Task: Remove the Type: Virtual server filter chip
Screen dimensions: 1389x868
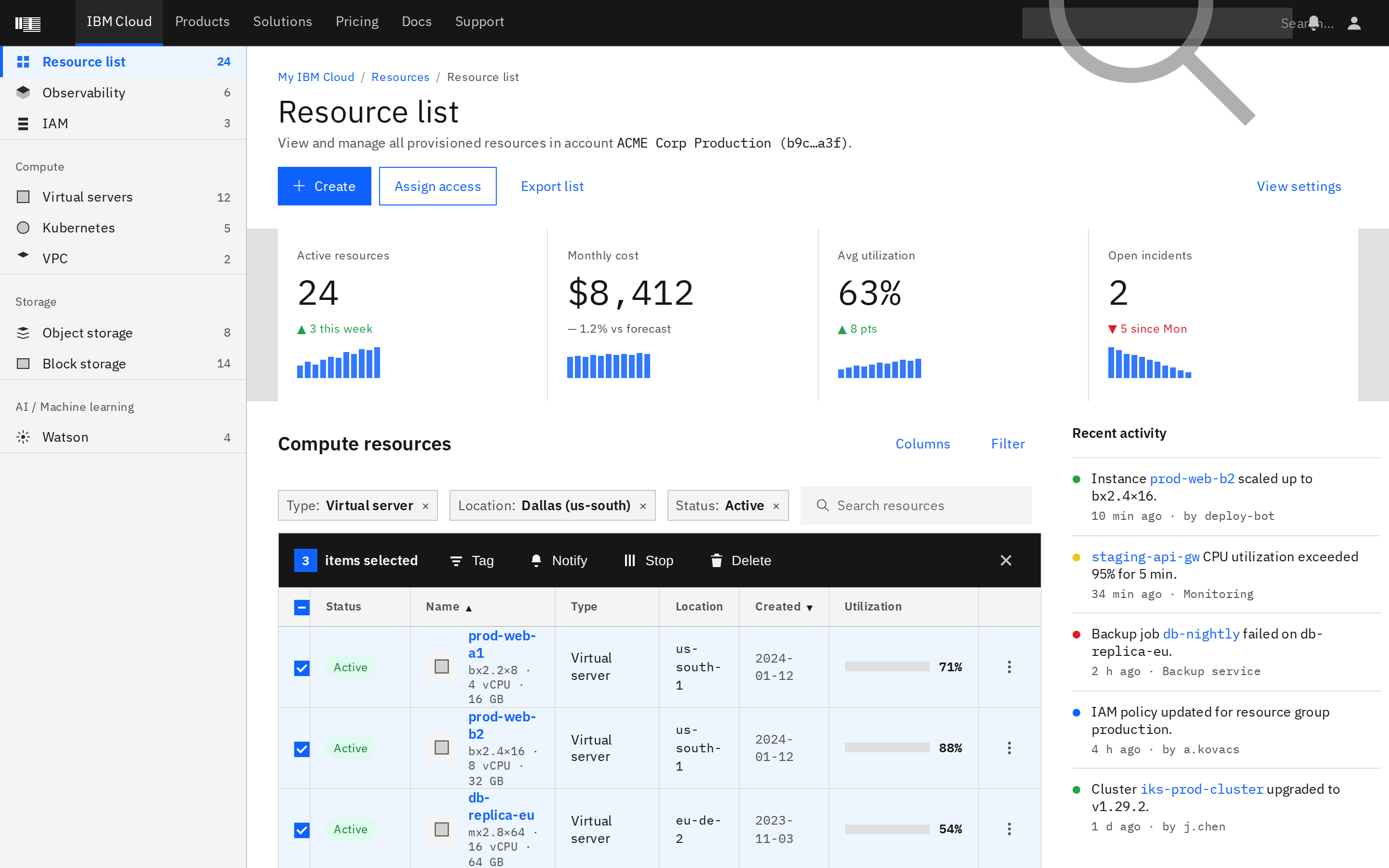Action: 425,506
